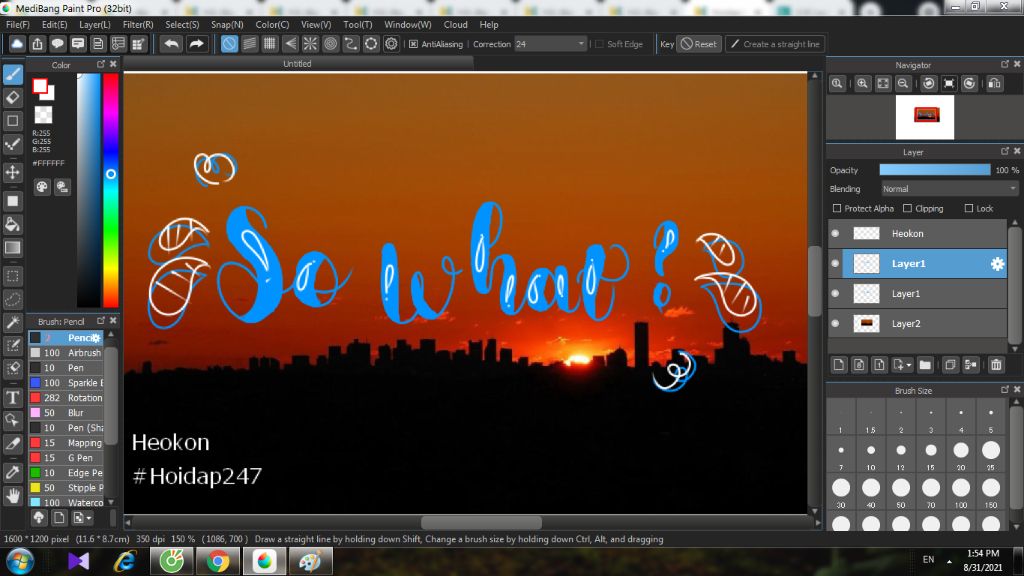Select the Hand tool
The width and height of the screenshot is (1024, 576).
tap(13, 496)
